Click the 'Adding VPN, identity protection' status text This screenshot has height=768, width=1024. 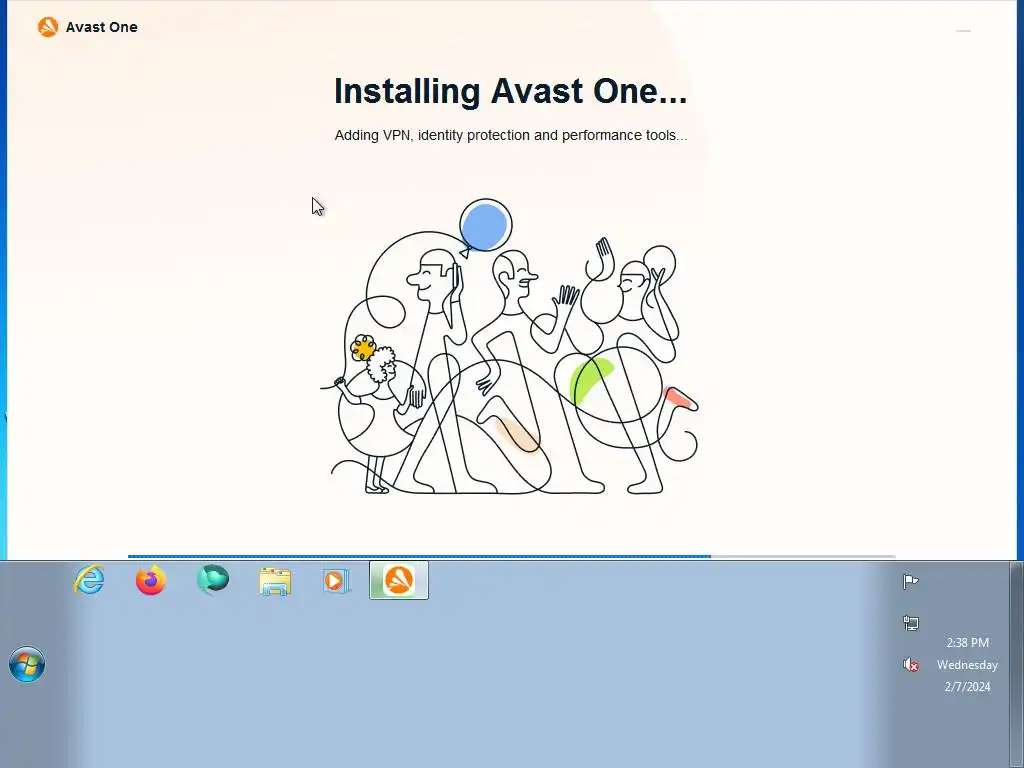click(x=511, y=135)
